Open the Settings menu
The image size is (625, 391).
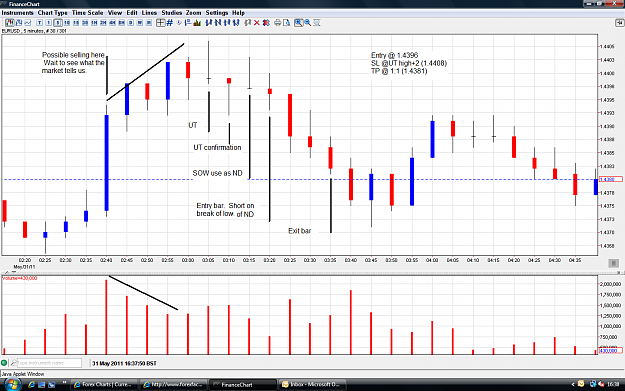pos(217,13)
